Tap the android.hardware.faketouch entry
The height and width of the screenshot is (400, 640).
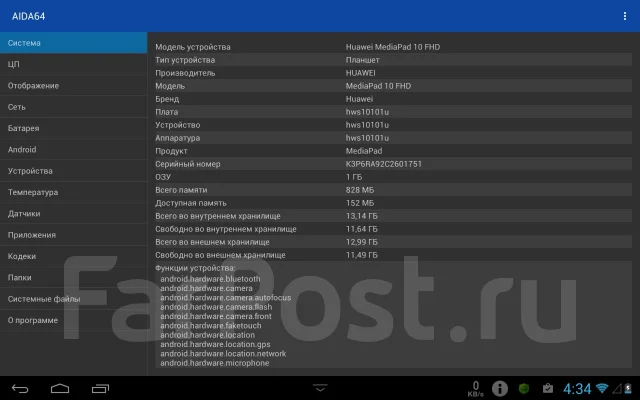point(211,326)
